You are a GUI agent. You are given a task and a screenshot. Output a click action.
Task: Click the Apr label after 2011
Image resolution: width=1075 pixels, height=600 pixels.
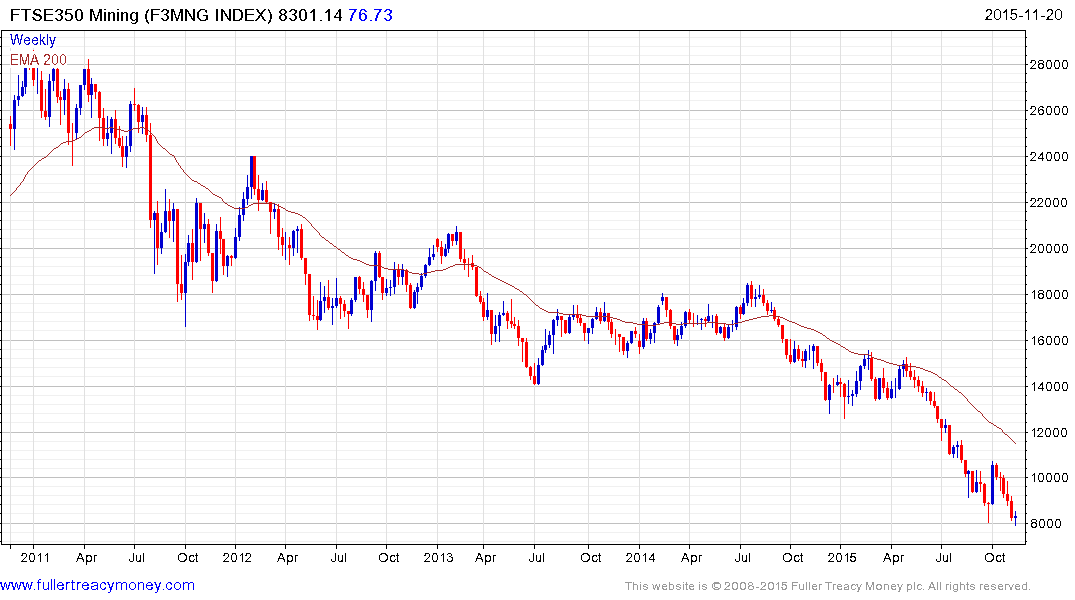[86, 558]
